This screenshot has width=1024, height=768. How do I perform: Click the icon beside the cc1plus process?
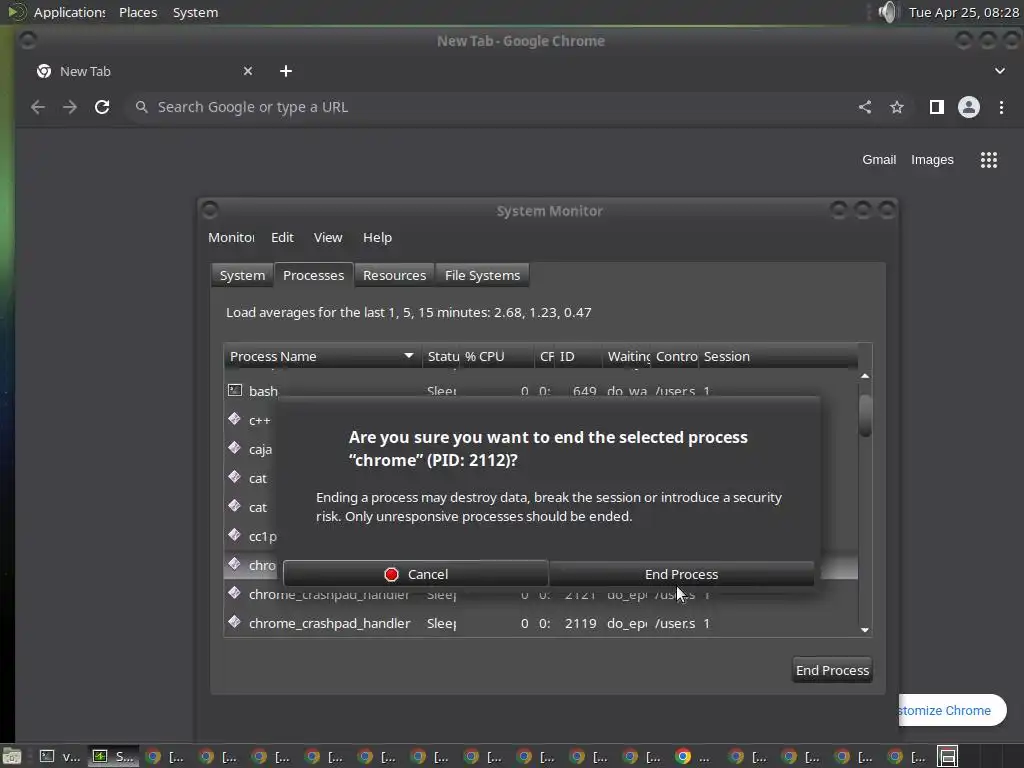click(234, 535)
